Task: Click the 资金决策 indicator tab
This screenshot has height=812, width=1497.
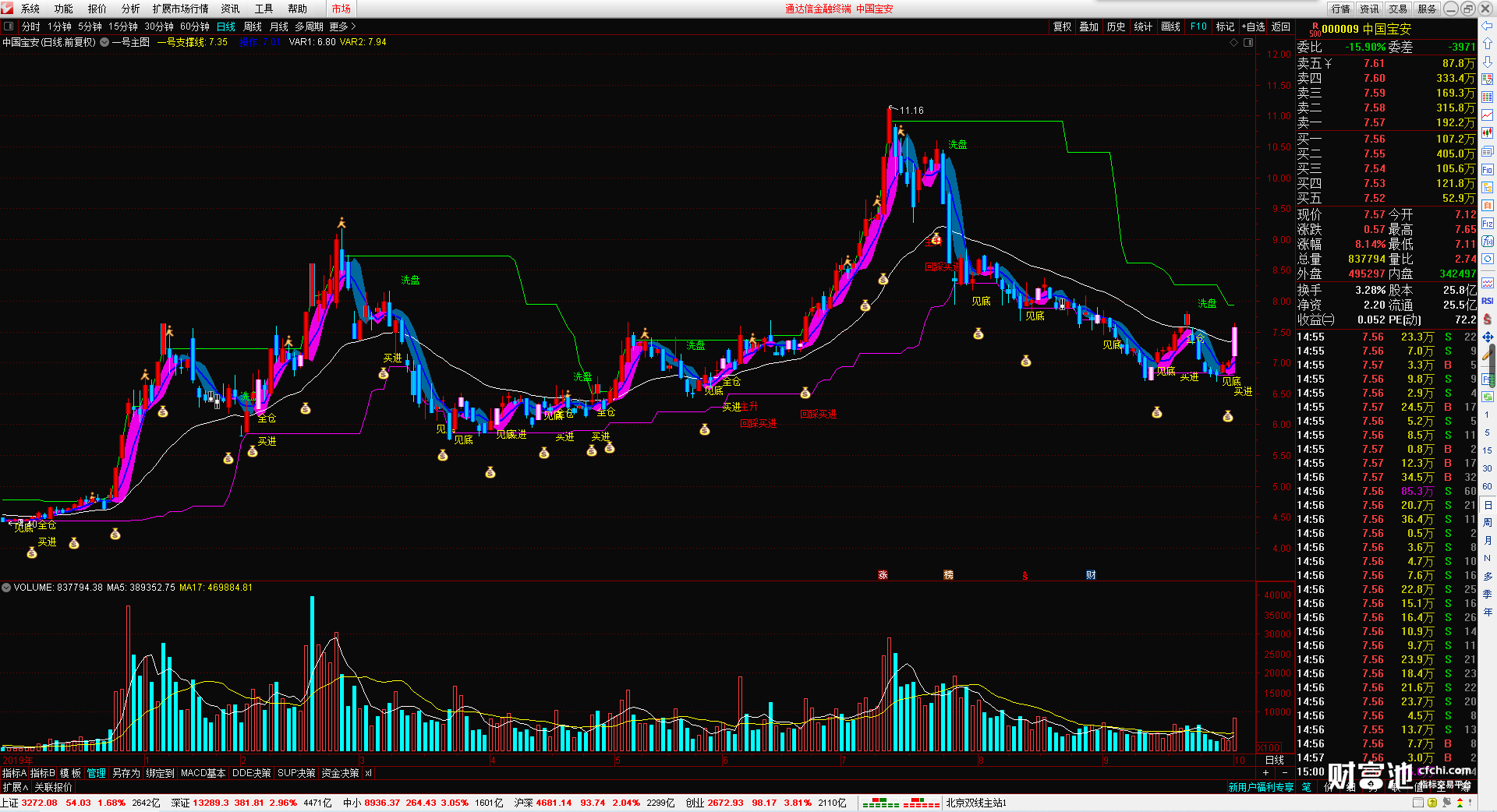Action: pyautogui.click(x=340, y=773)
